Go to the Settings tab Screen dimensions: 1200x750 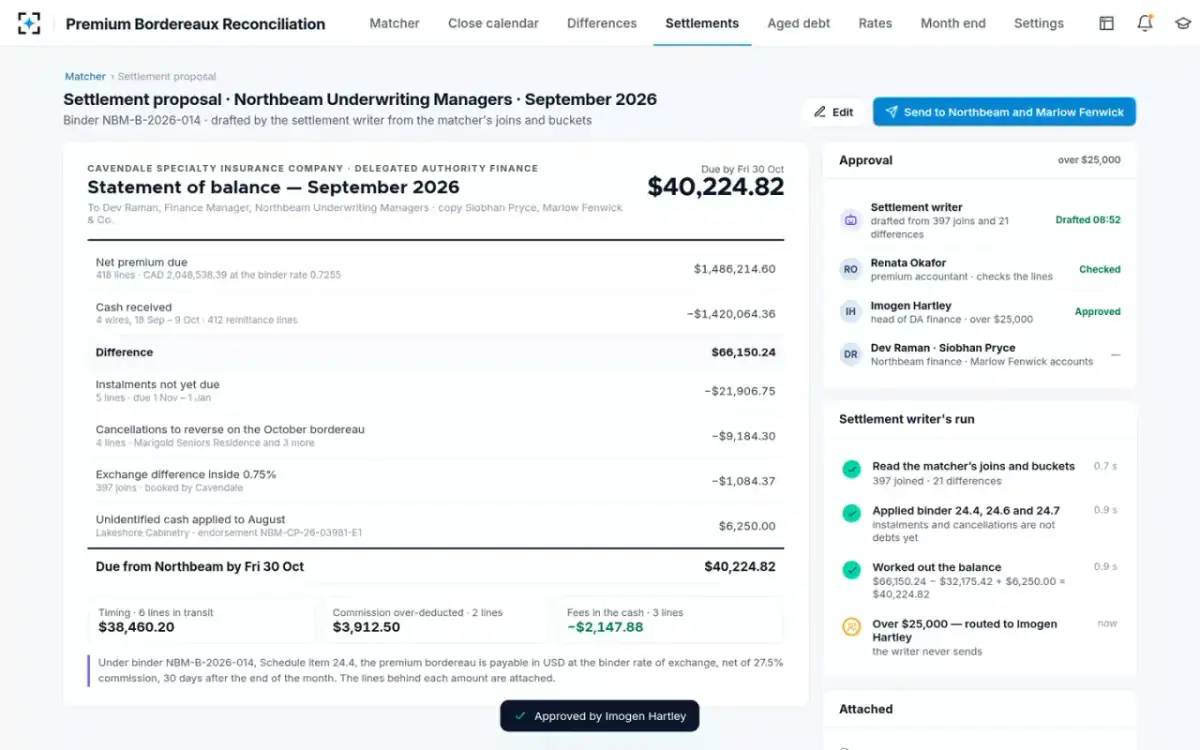point(1039,23)
